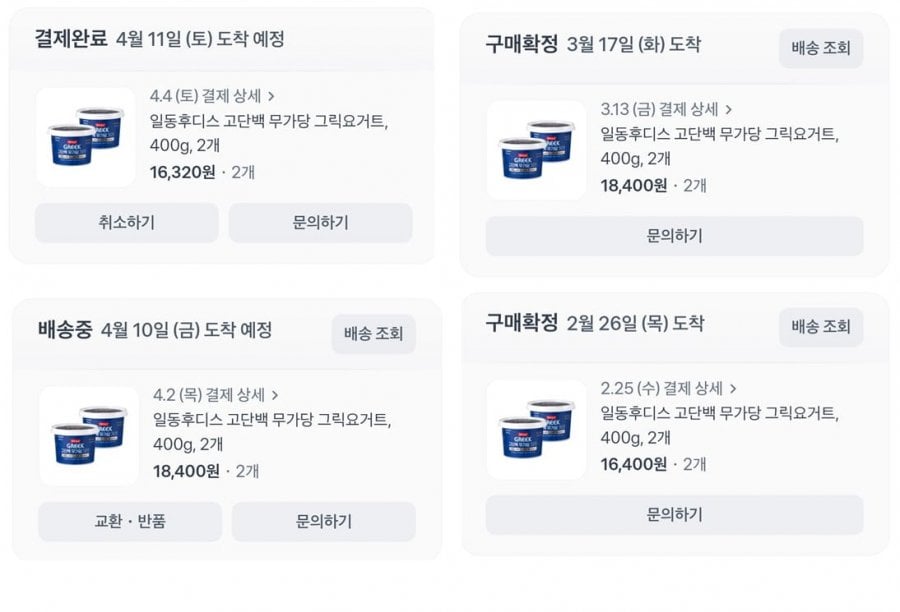Click 교환・반품 button on 배송중 order

tap(130, 521)
